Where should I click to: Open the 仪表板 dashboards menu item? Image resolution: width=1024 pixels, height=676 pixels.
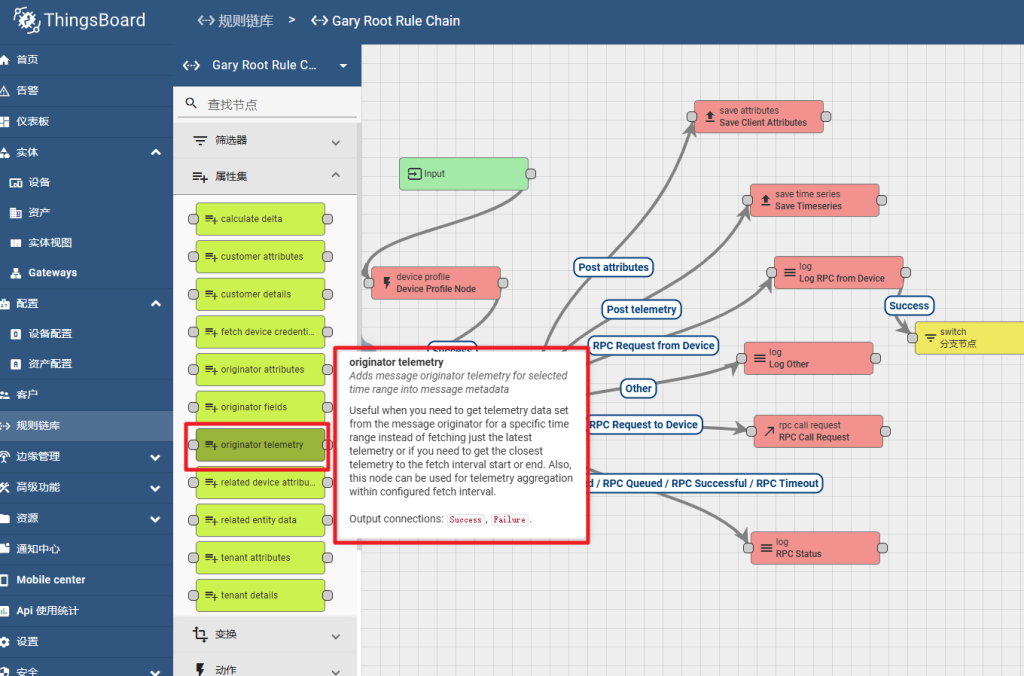tap(86, 121)
